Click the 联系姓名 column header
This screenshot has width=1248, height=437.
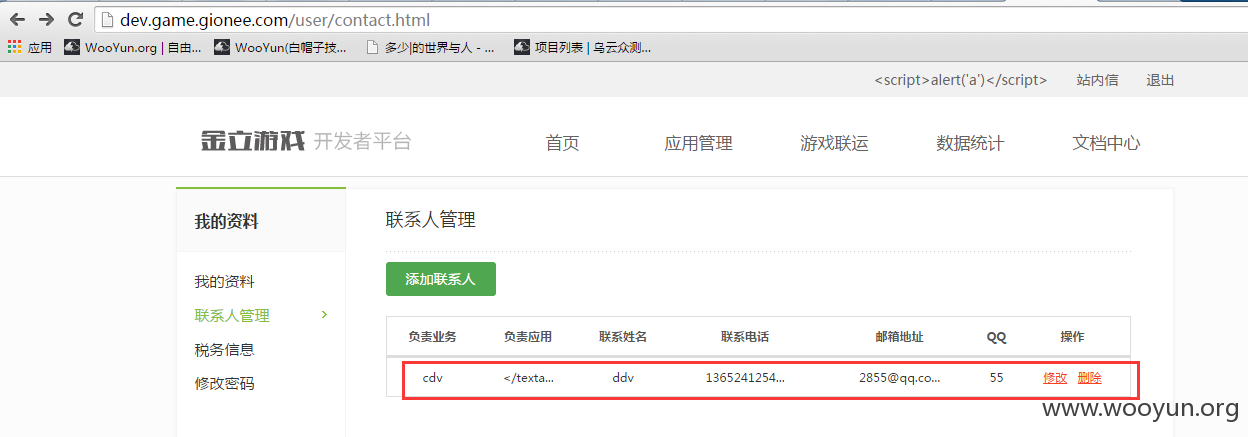[x=623, y=337]
